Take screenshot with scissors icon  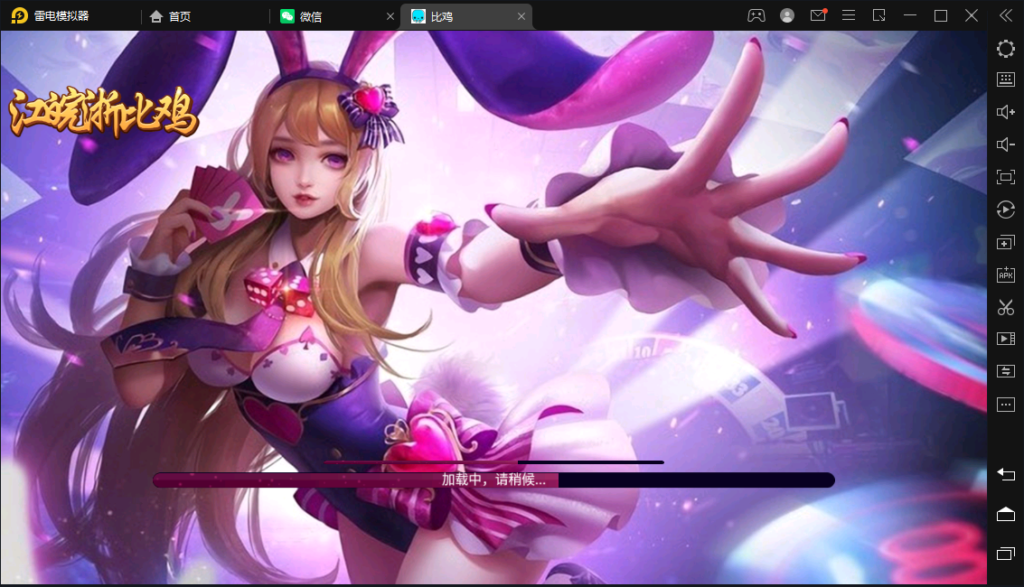tap(1005, 307)
